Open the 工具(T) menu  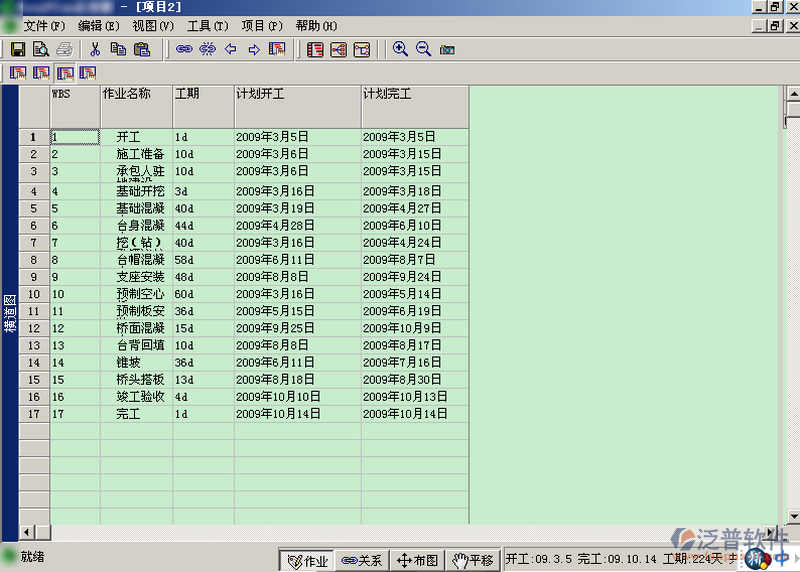point(207,26)
